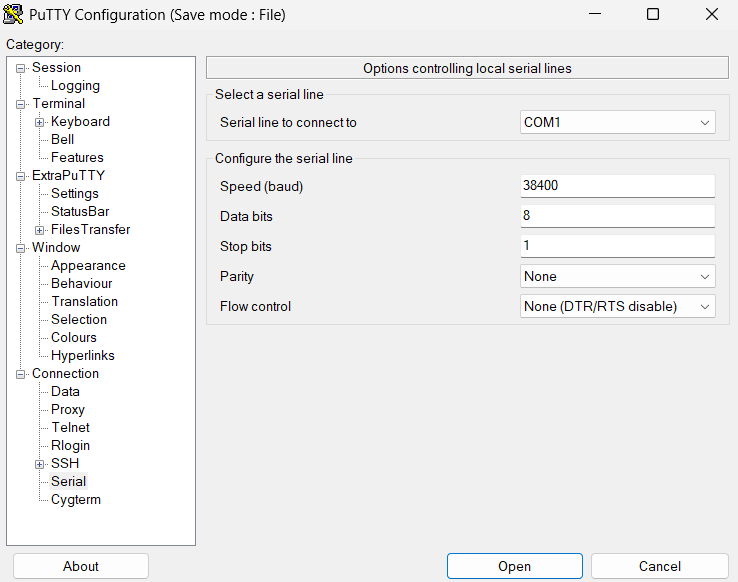Image resolution: width=738 pixels, height=582 pixels.
Task: Select the Session category
Action: coord(56,67)
